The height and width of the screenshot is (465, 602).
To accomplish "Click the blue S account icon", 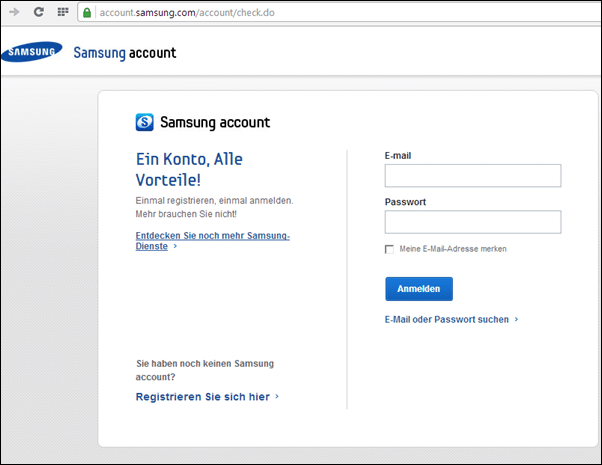I will pyautogui.click(x=145, y=122).
